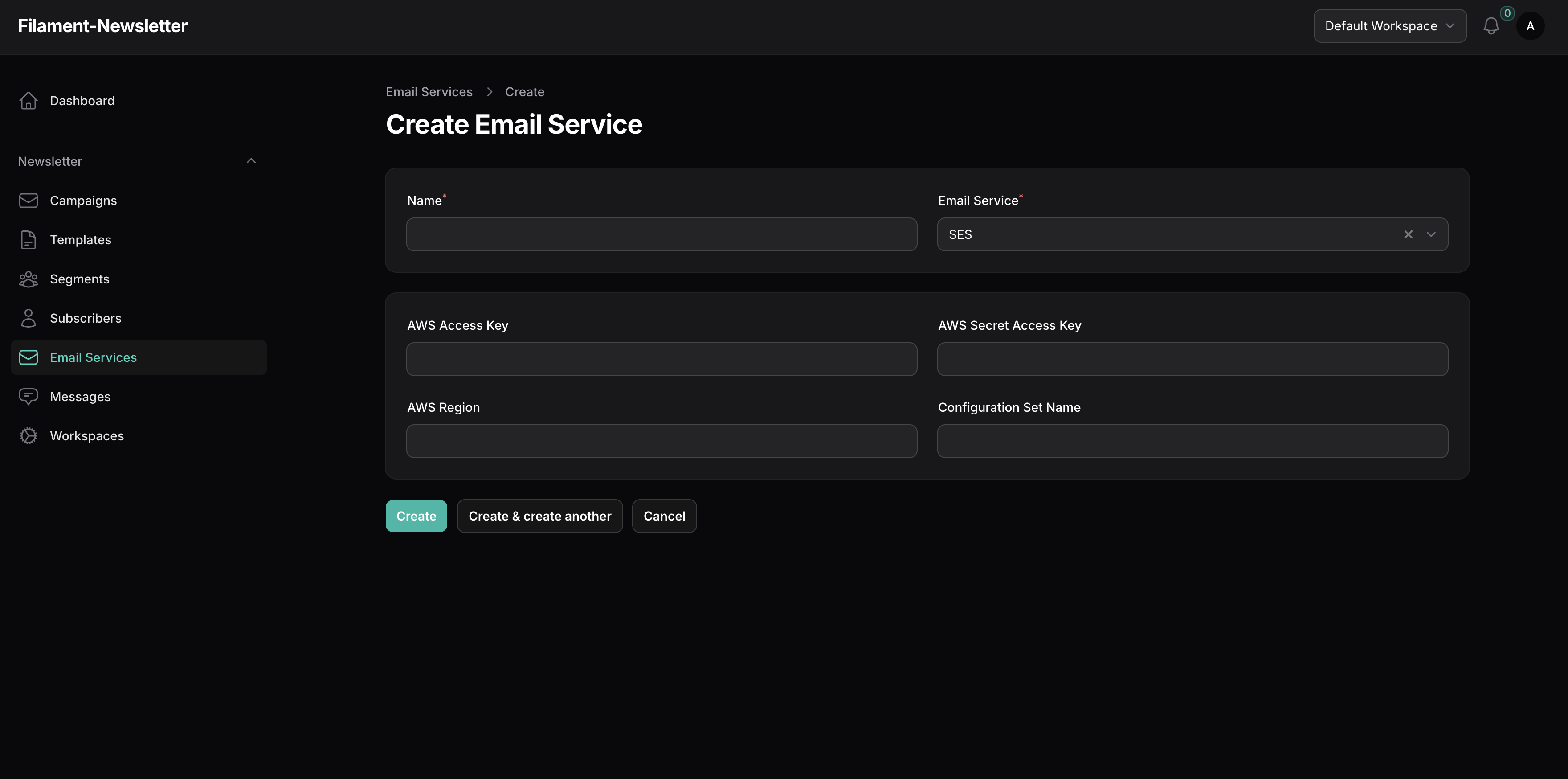Click the AWS Access Key label
The width and height of the screenshot is (1568, 779).
pyautogui.click(x=457, y=325)
